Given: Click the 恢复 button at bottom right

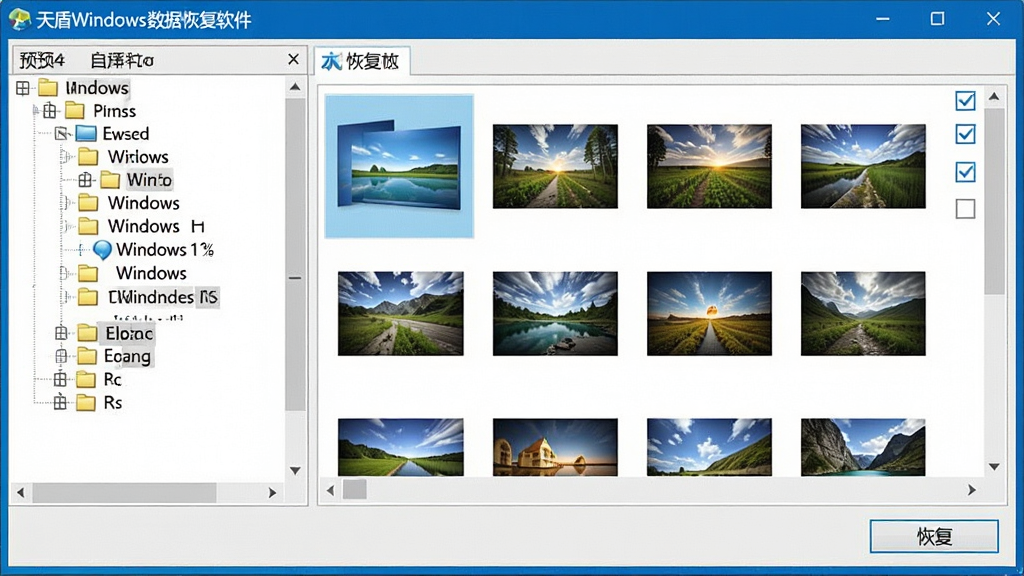Looking at the screenshot, I should (934, 536).
